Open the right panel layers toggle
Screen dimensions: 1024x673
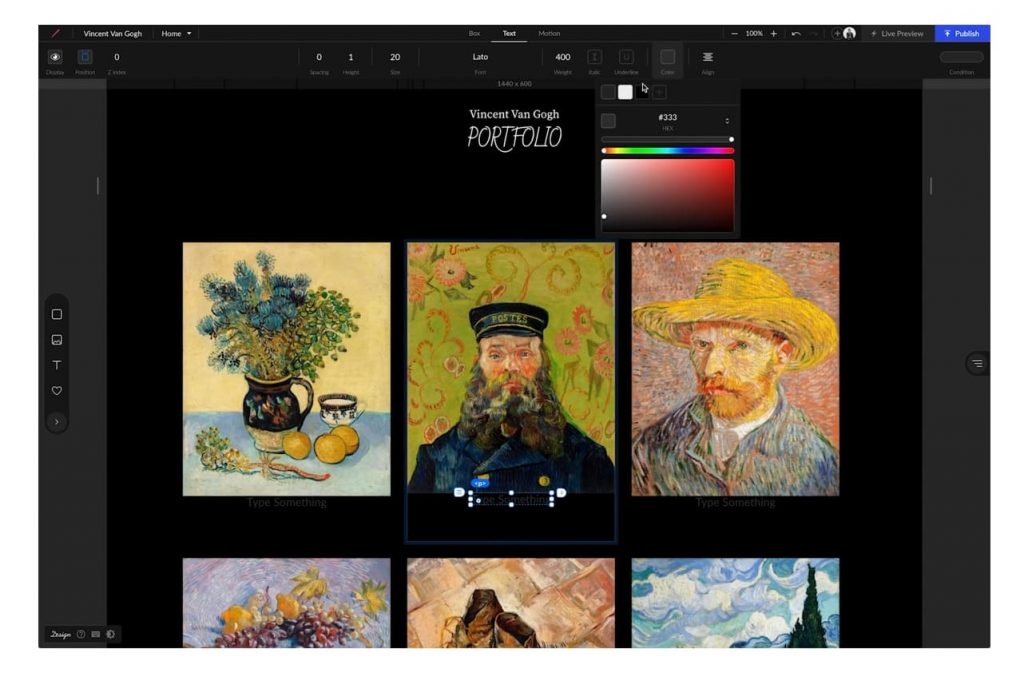(x=977, y=363)
